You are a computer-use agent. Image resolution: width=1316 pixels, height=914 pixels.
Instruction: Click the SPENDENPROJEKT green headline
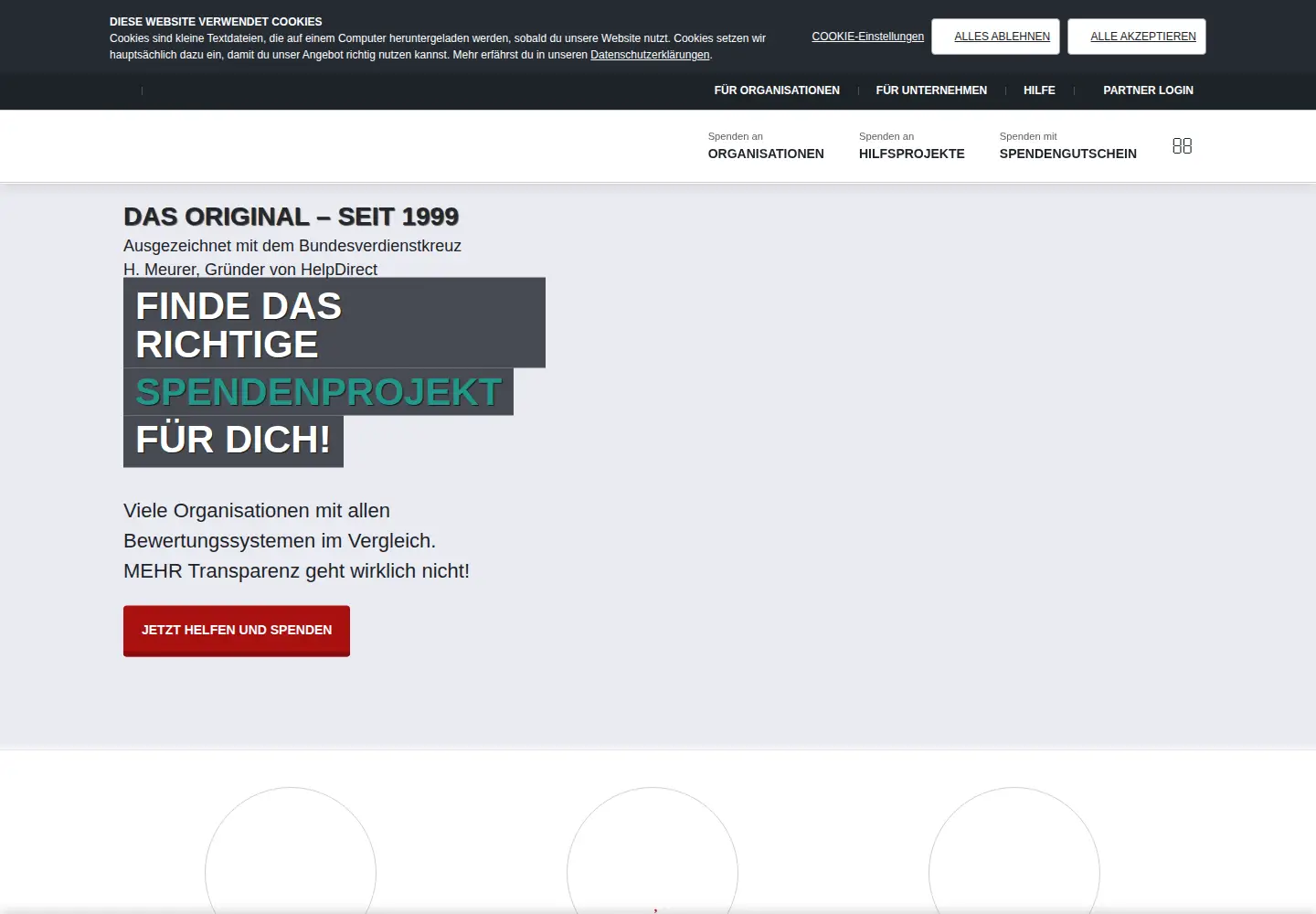point(318,392)
